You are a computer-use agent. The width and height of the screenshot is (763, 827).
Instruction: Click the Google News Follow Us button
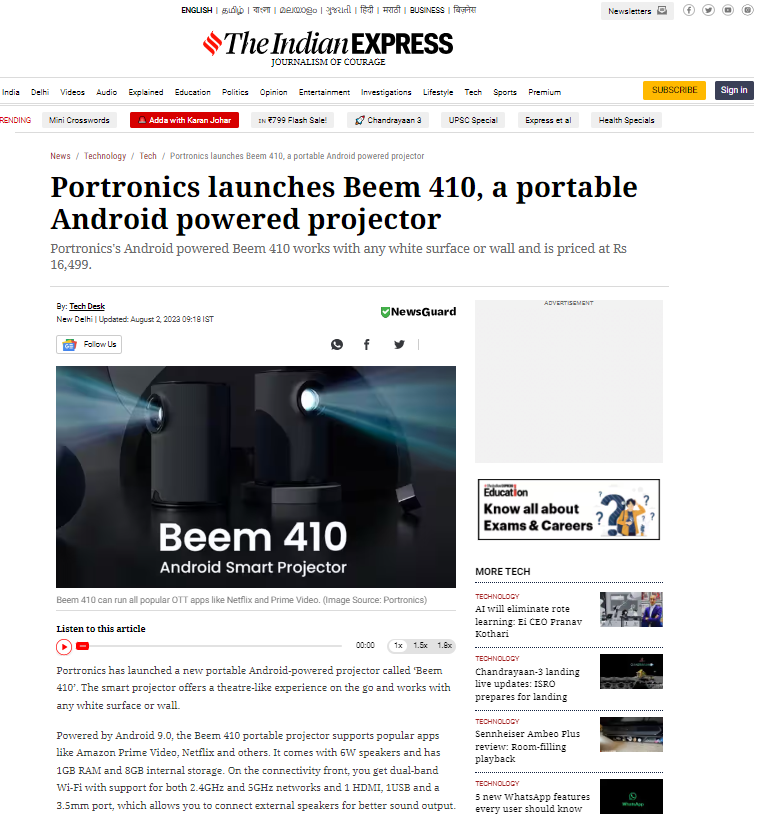click(89, 344)
